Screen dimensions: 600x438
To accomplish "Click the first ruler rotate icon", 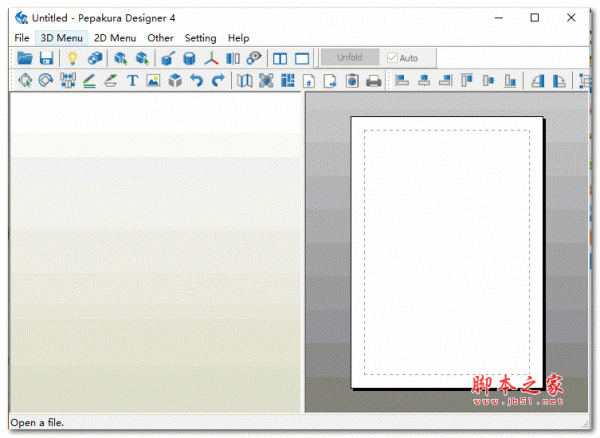I will pyautogui.click(x=538, y=81).
